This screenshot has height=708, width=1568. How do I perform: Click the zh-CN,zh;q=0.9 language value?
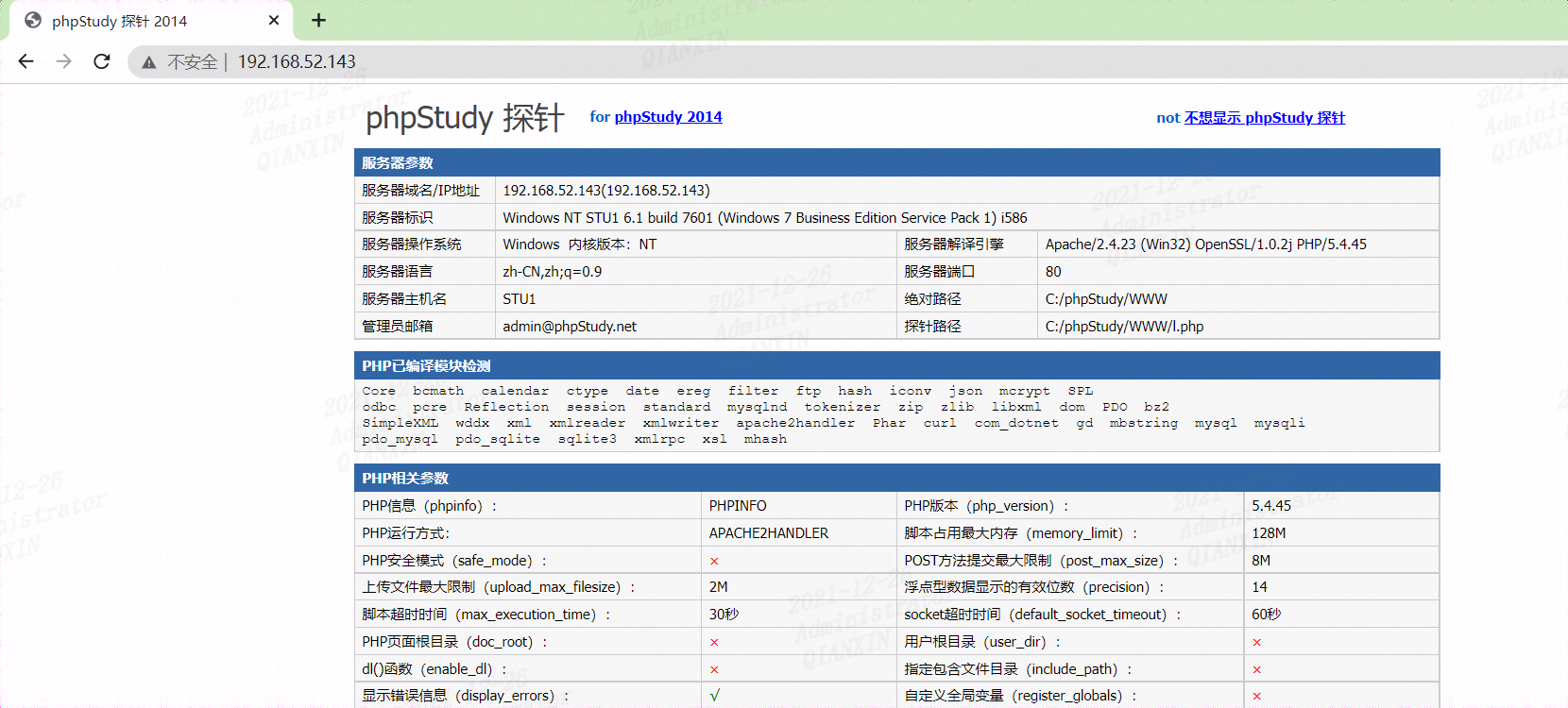[x=553, y=272]
